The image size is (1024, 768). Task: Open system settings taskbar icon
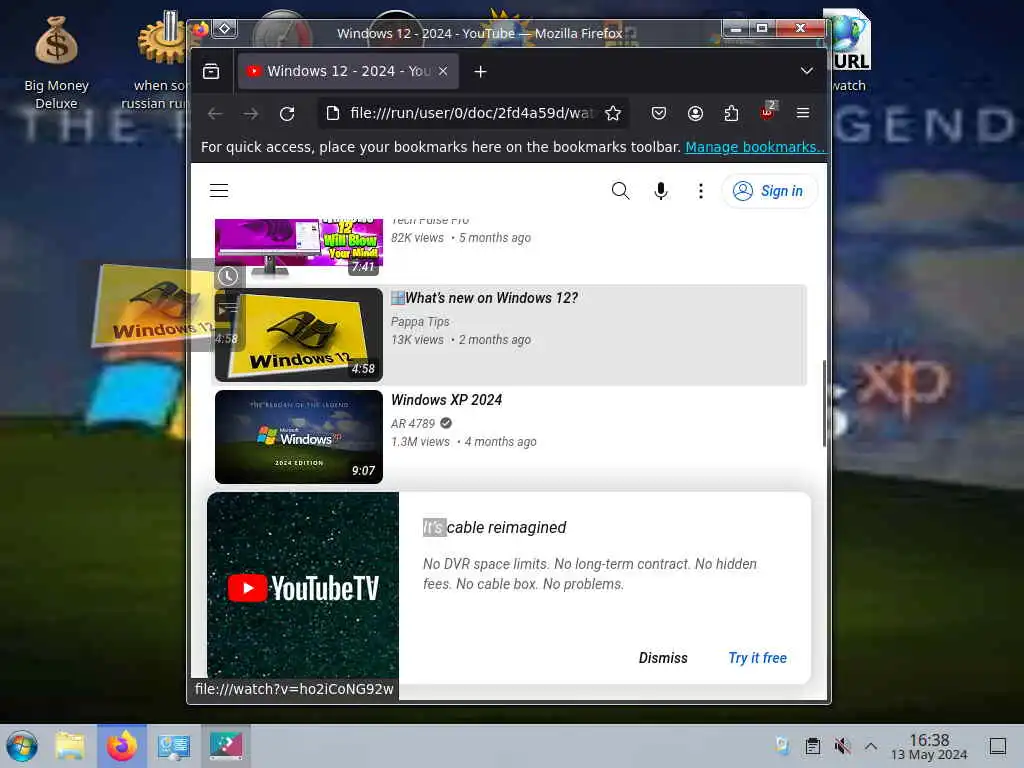click(x=174, y=746)
